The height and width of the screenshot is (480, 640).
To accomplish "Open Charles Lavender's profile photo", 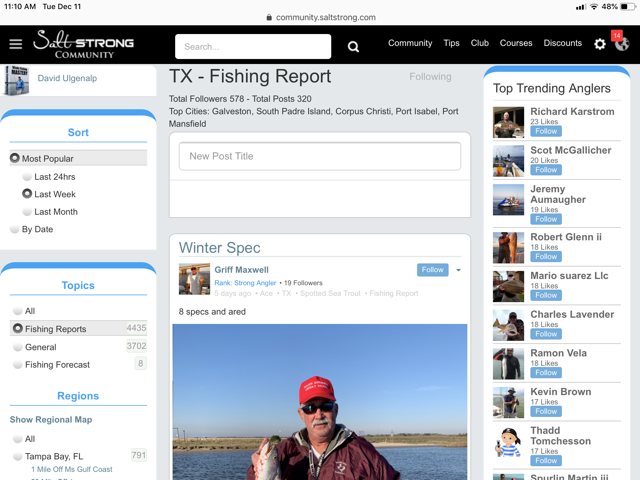I will pyautogui.click(x=508, y=325).
